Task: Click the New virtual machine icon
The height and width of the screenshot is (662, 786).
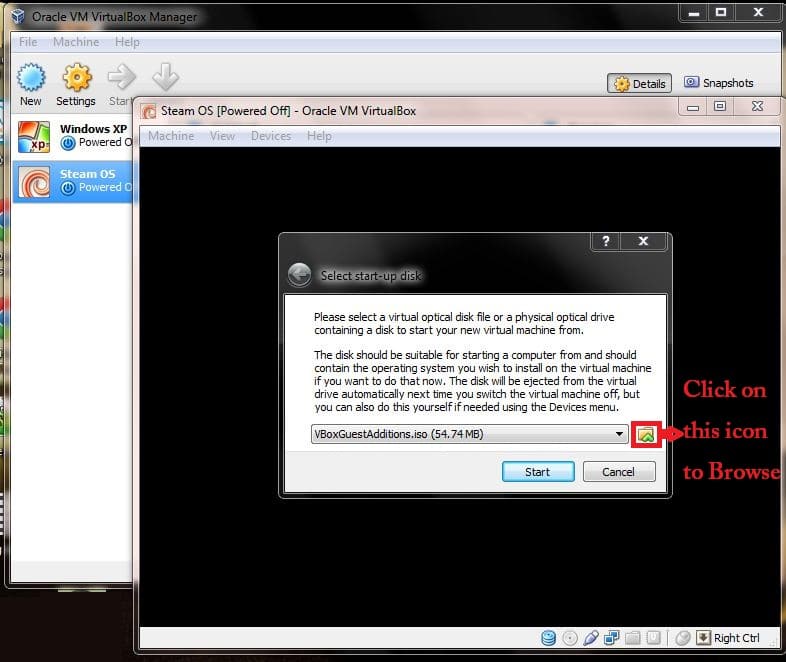Action: (31, 77)
